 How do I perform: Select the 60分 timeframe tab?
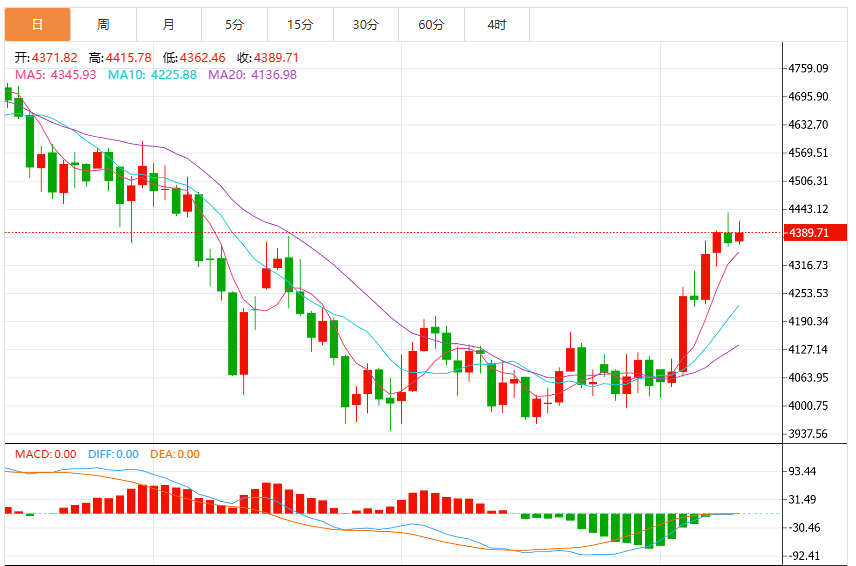tap(431, 25)
